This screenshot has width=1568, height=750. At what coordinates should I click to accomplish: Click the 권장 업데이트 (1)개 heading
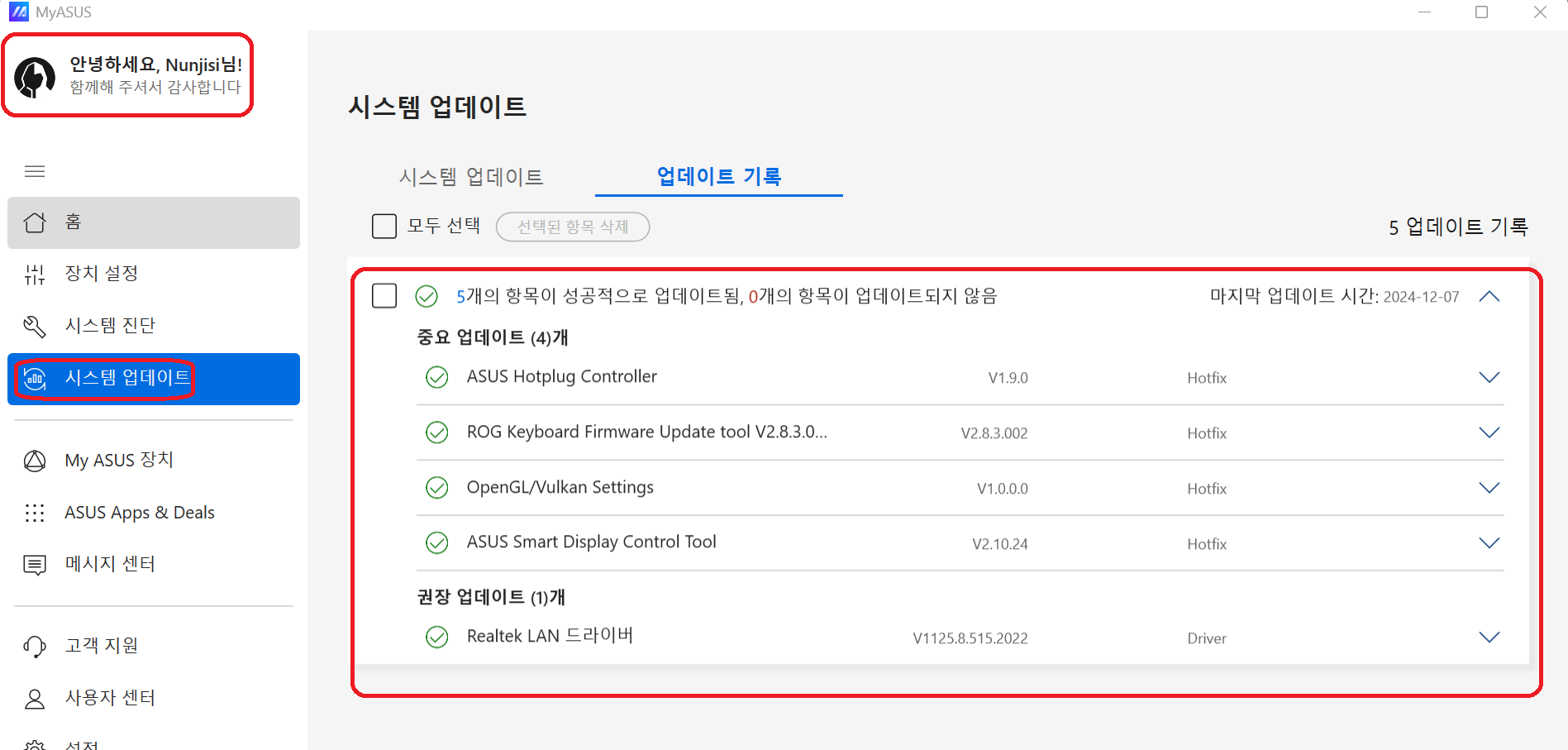coord(491,597)
